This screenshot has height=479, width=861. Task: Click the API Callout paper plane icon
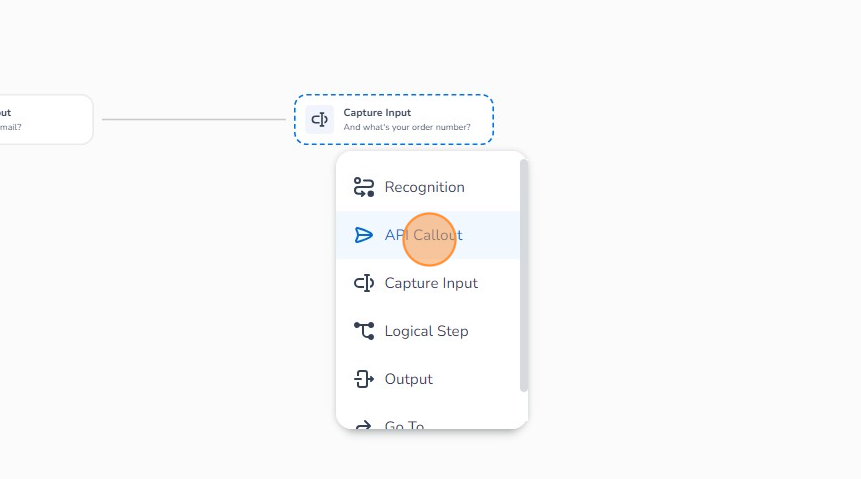tap(364, 235)
